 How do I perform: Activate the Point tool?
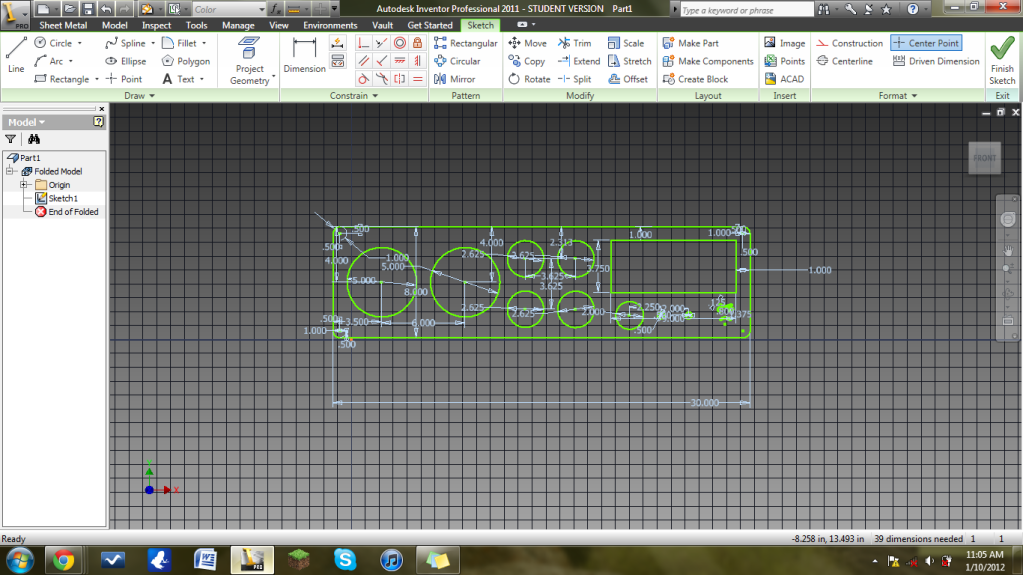pos(123,79)
